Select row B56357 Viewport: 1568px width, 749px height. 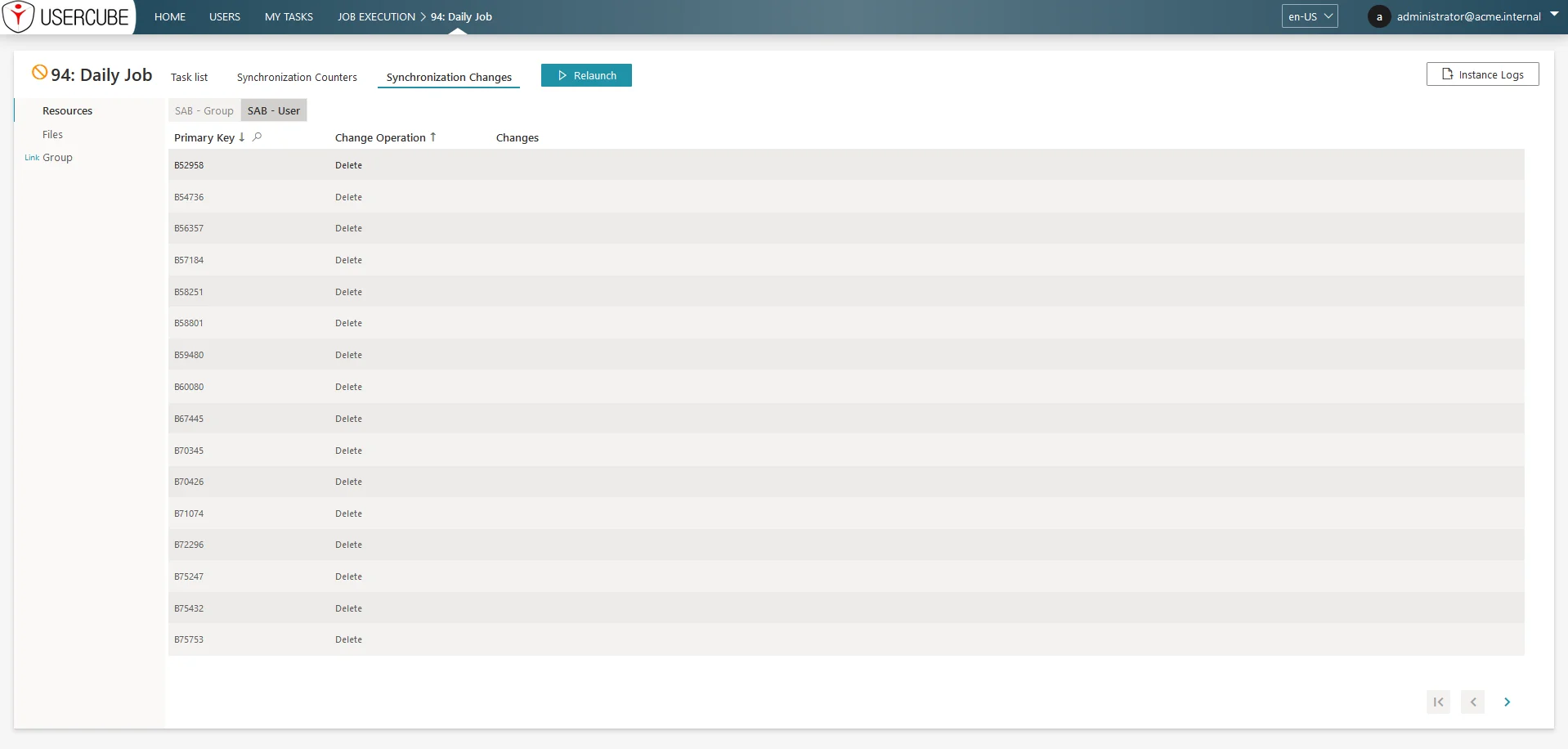846,228
